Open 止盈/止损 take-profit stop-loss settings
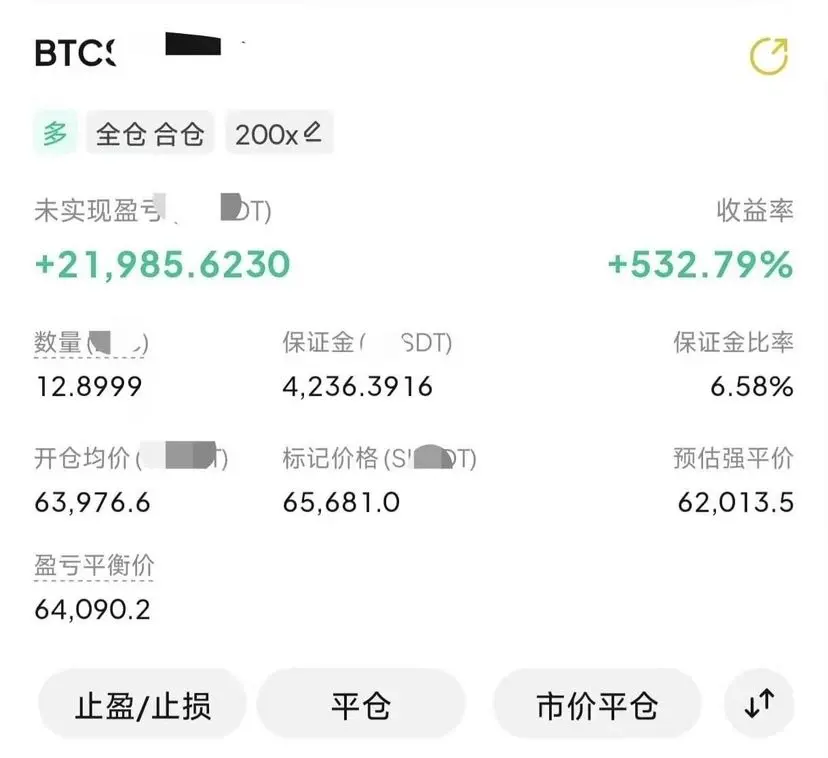 (x=143, y=705)
